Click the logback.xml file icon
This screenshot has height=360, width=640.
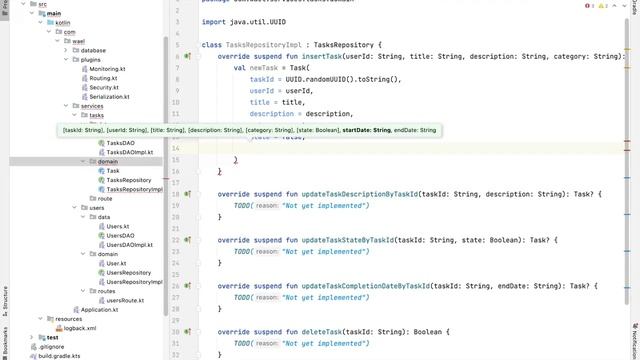(x=59, y=328)
